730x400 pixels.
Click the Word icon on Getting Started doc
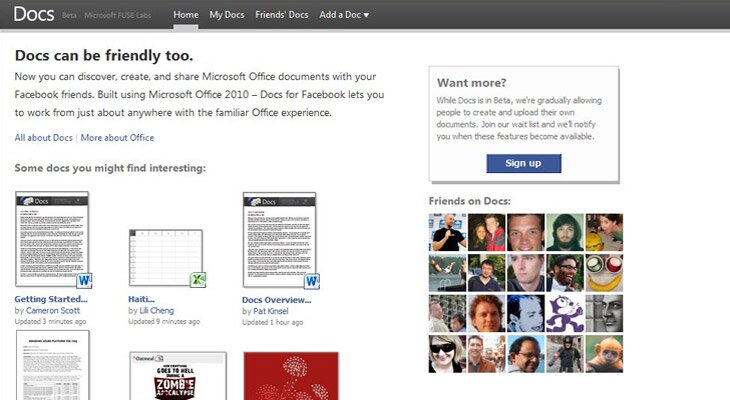point(84,281)
